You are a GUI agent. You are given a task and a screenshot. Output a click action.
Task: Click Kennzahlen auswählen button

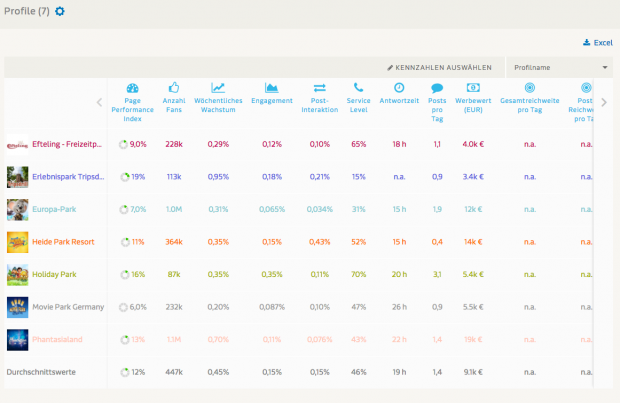442,67
